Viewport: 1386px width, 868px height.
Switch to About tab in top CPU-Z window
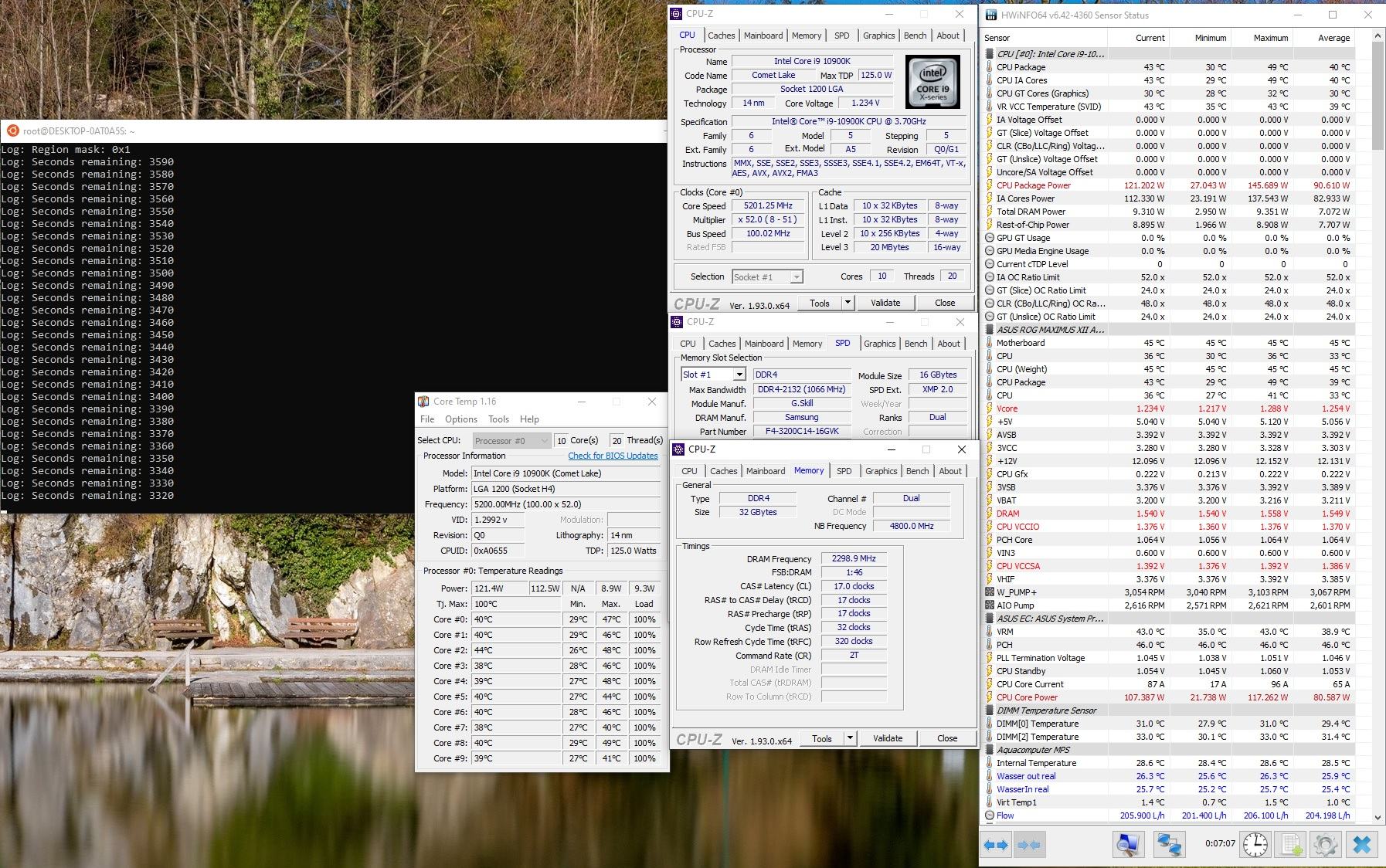point(948,36)
